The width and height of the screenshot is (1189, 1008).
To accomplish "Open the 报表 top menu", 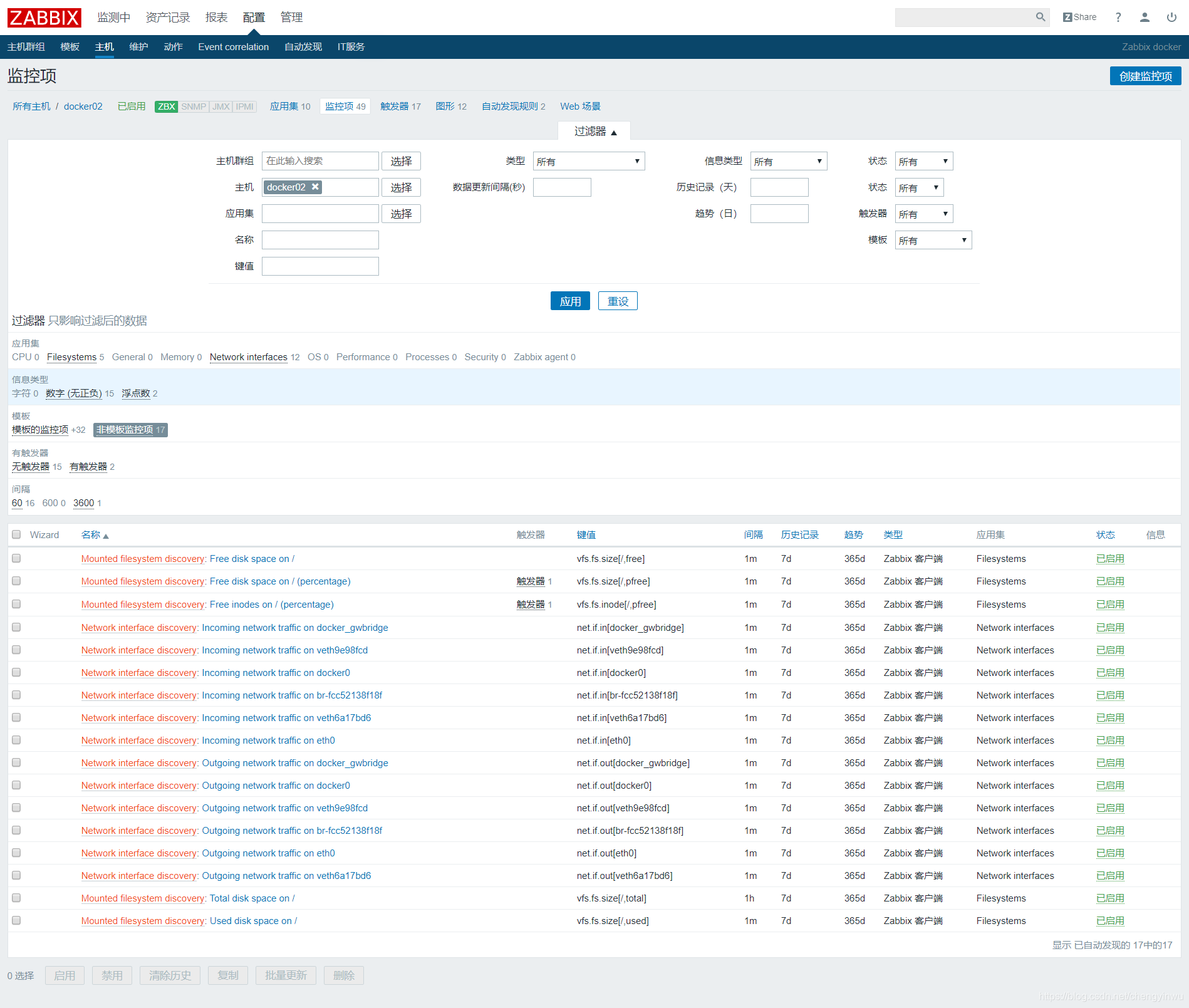I will point(216,18).
